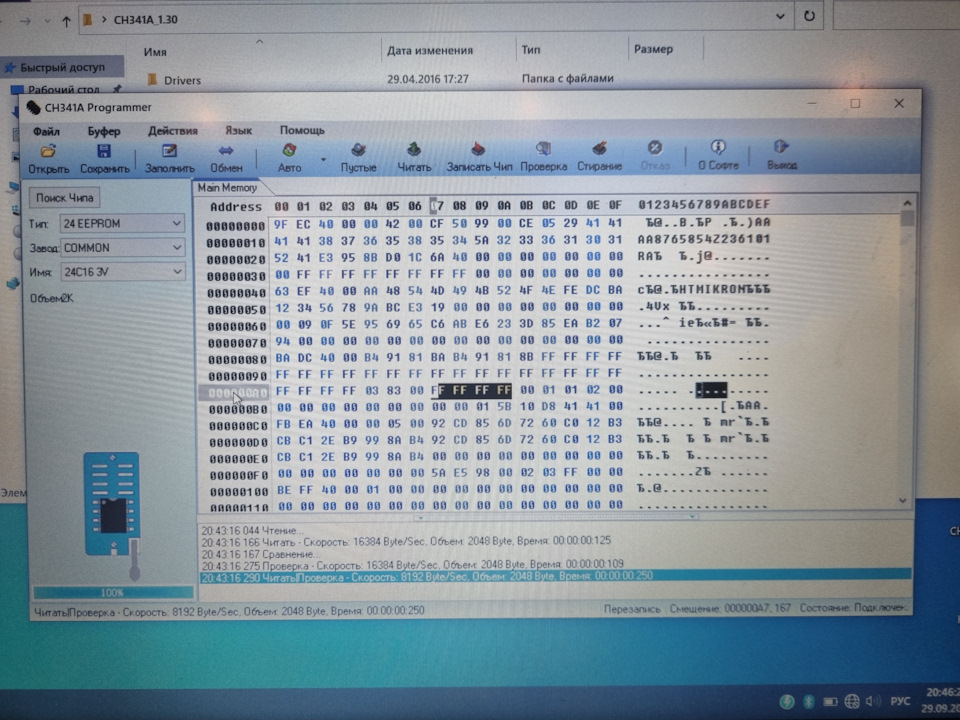
Task: Sort Explorer files by the Имя column
Action: pos(155,52)
